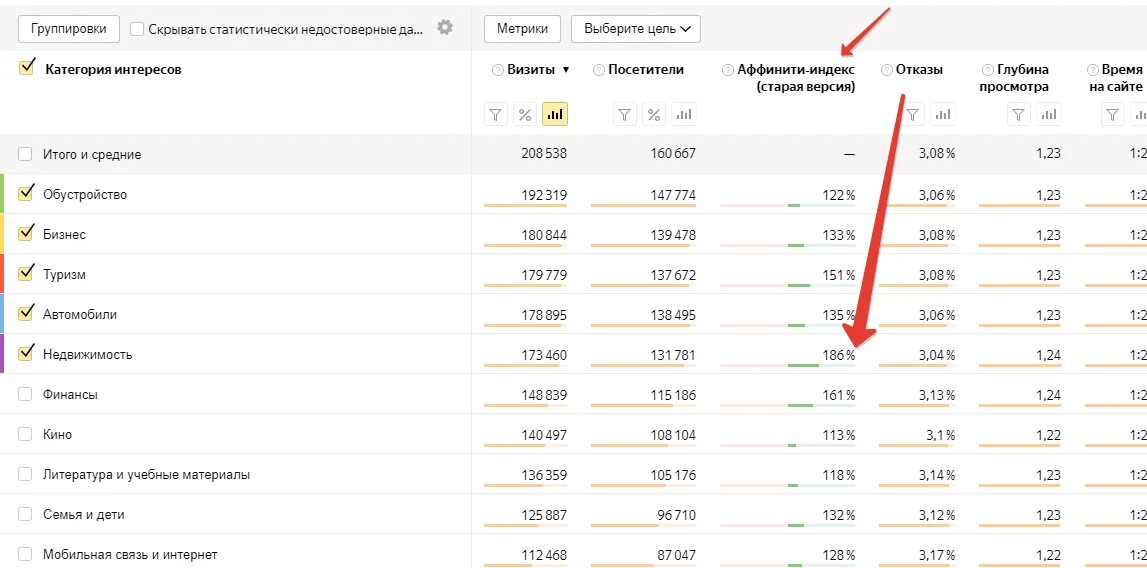
Task: Click the highlighted bar chart icon under Визиты
Action: click(x=555, y=115)
